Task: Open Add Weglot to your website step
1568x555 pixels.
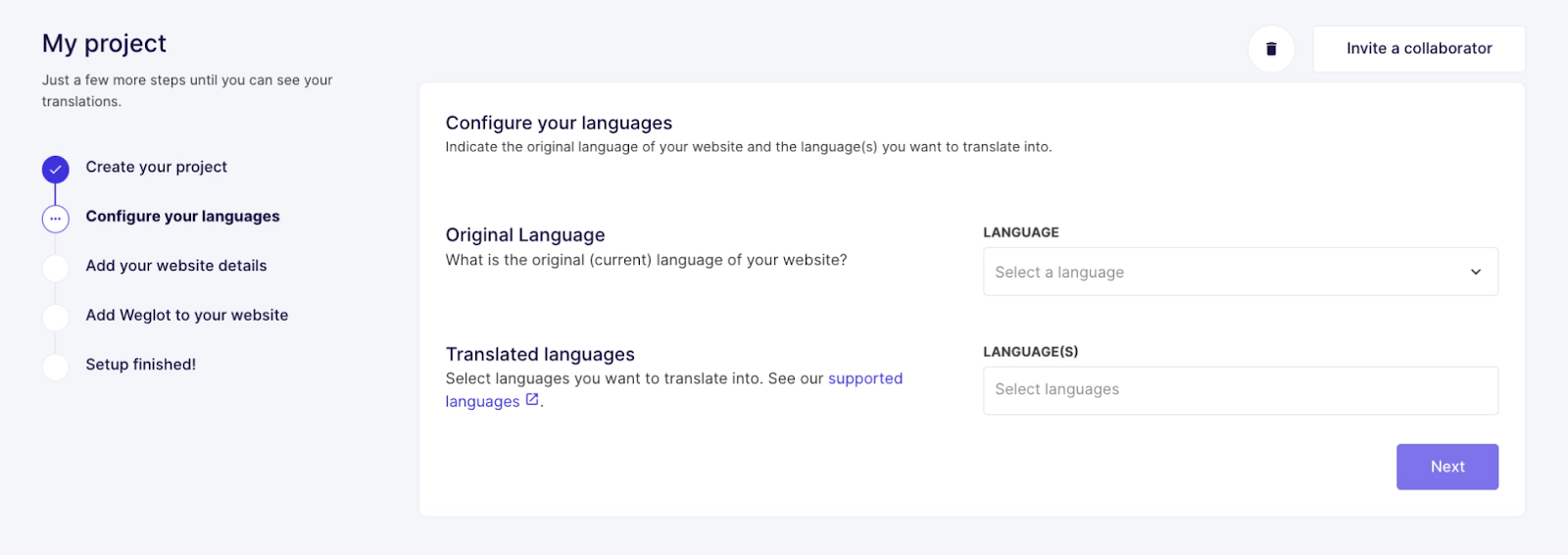Action: (x=187, y=315)
